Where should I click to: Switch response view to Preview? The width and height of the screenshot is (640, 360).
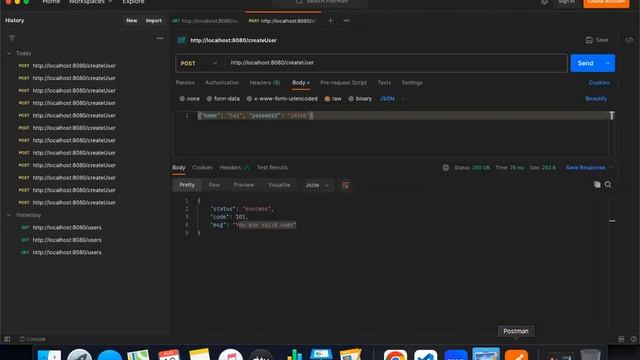(244, 185)
